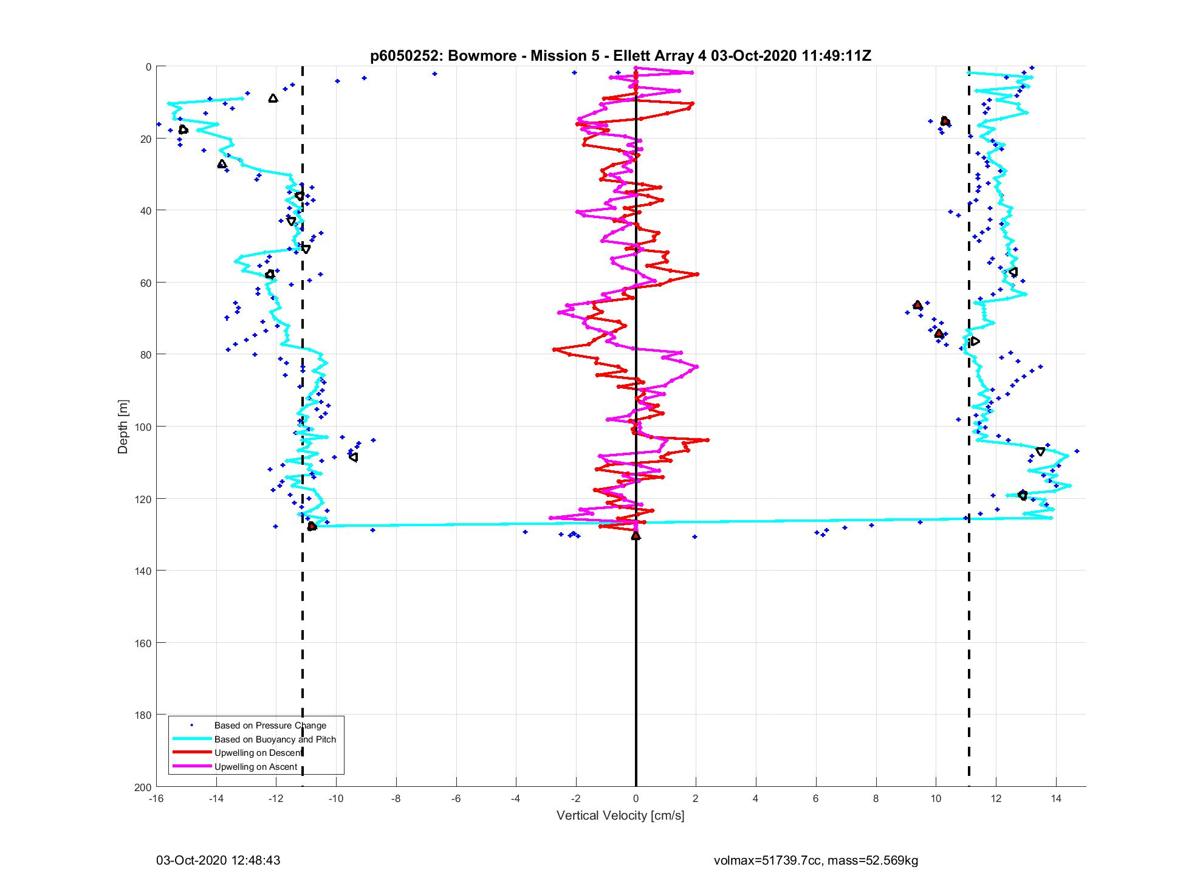Viewport: 1200px width, 885px height.
Task: Click the magenta line sample in the legend
Action: coord(191,766)
